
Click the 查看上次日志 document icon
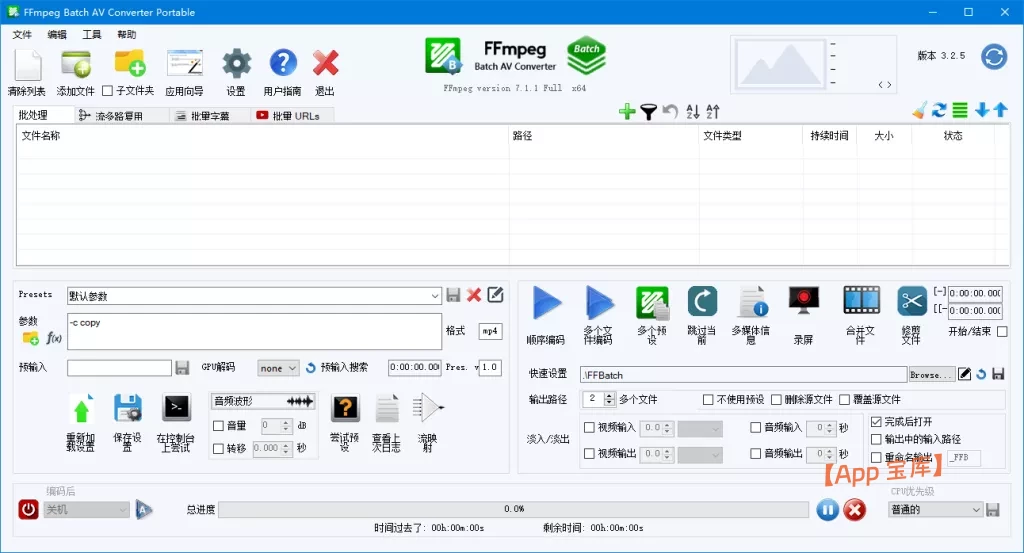pos(387,409)
